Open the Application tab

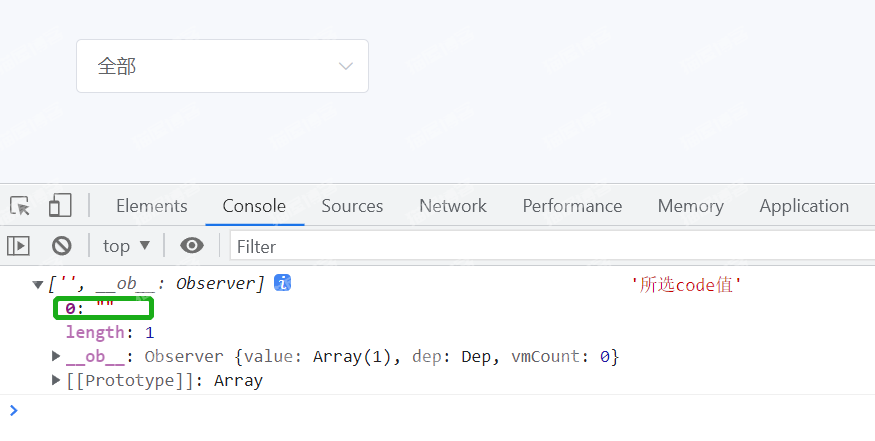click(x=803, y=206)
